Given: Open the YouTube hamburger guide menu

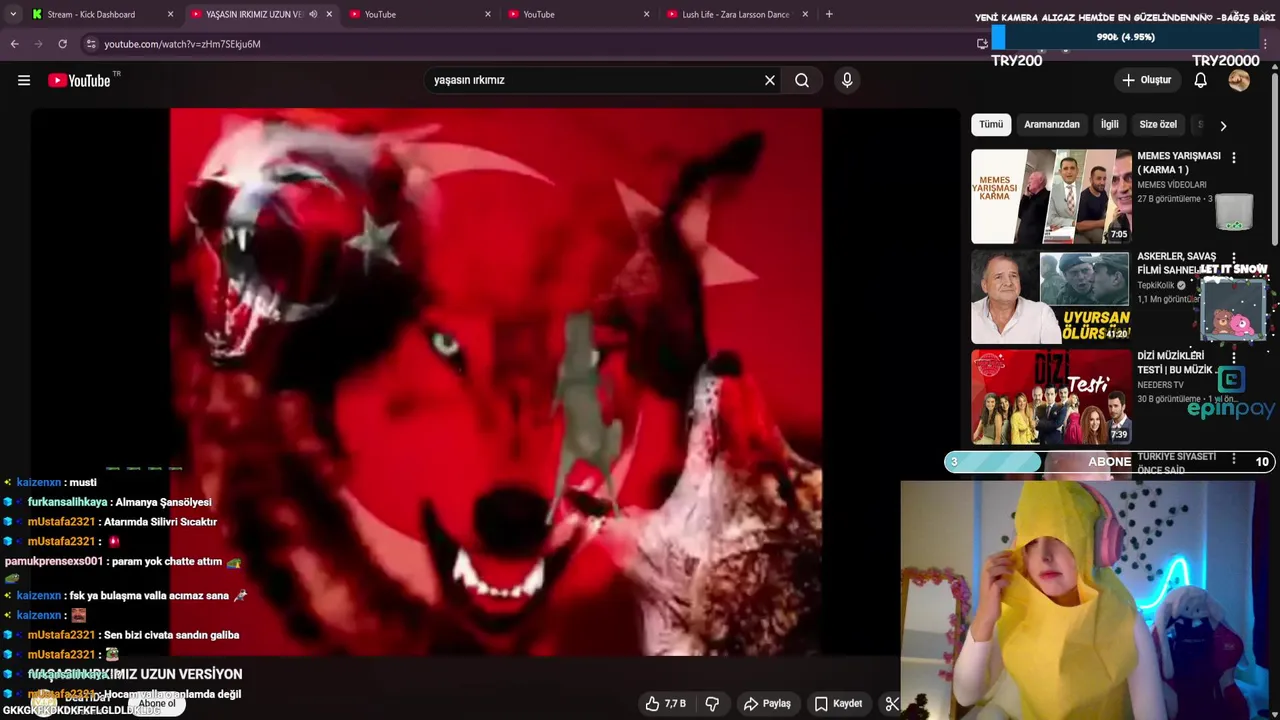Looking at the screenshot, I should (x=24, y=80).
